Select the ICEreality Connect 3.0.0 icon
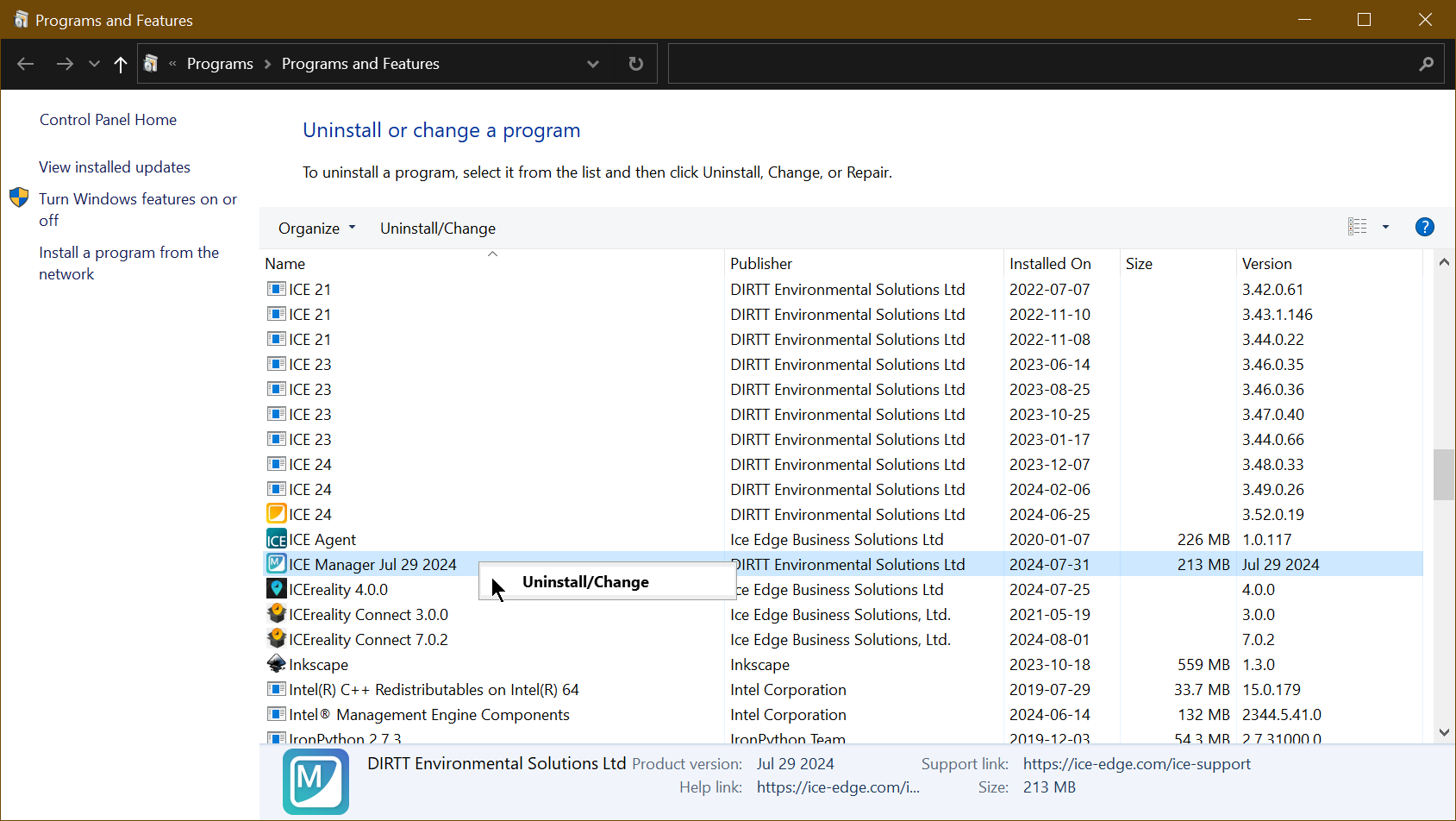The height and width of the screenshot is (821, 1456). pyautogui.click(x=276, y=614)
